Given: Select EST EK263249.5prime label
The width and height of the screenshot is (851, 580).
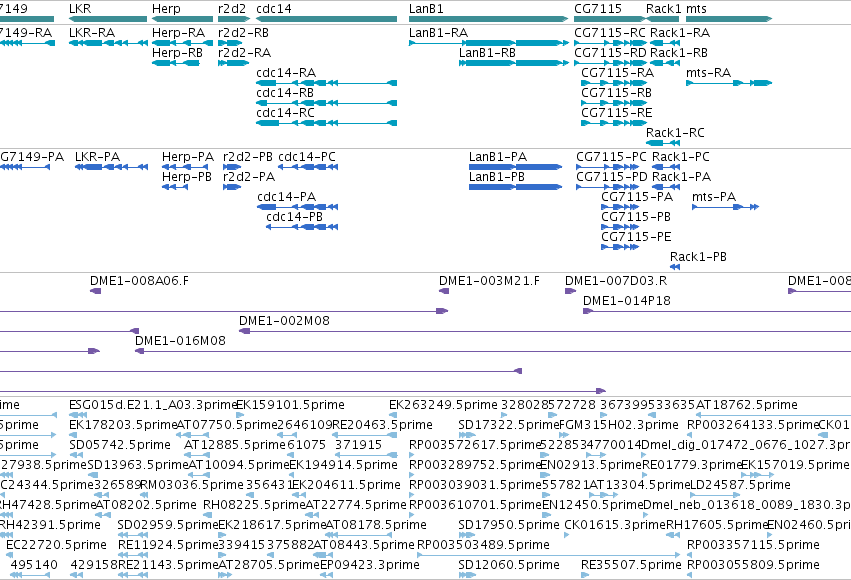Looking at the screenshot, I should (443, 405).
